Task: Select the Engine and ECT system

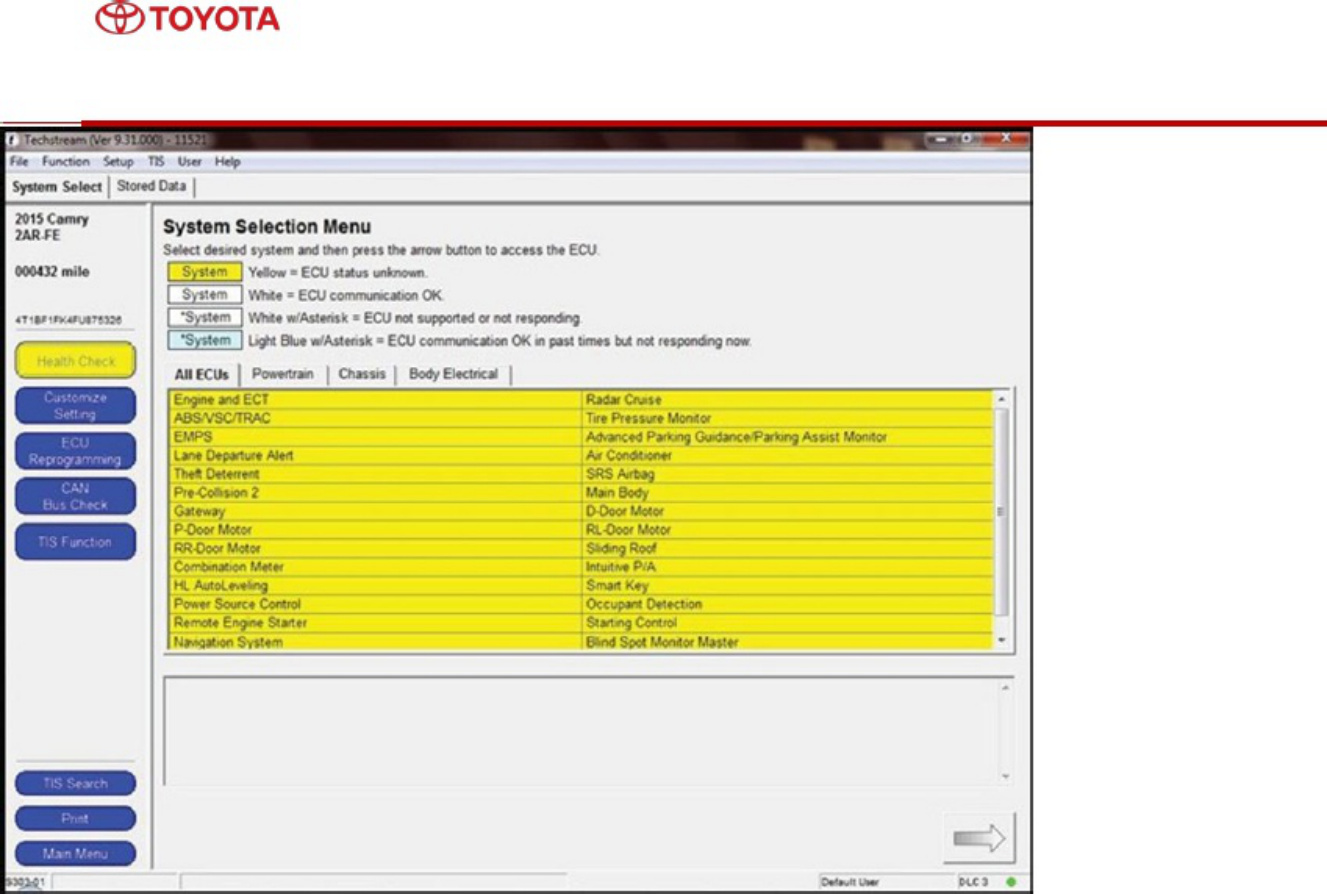Action: pyautogui.click(x=375, y=399)
